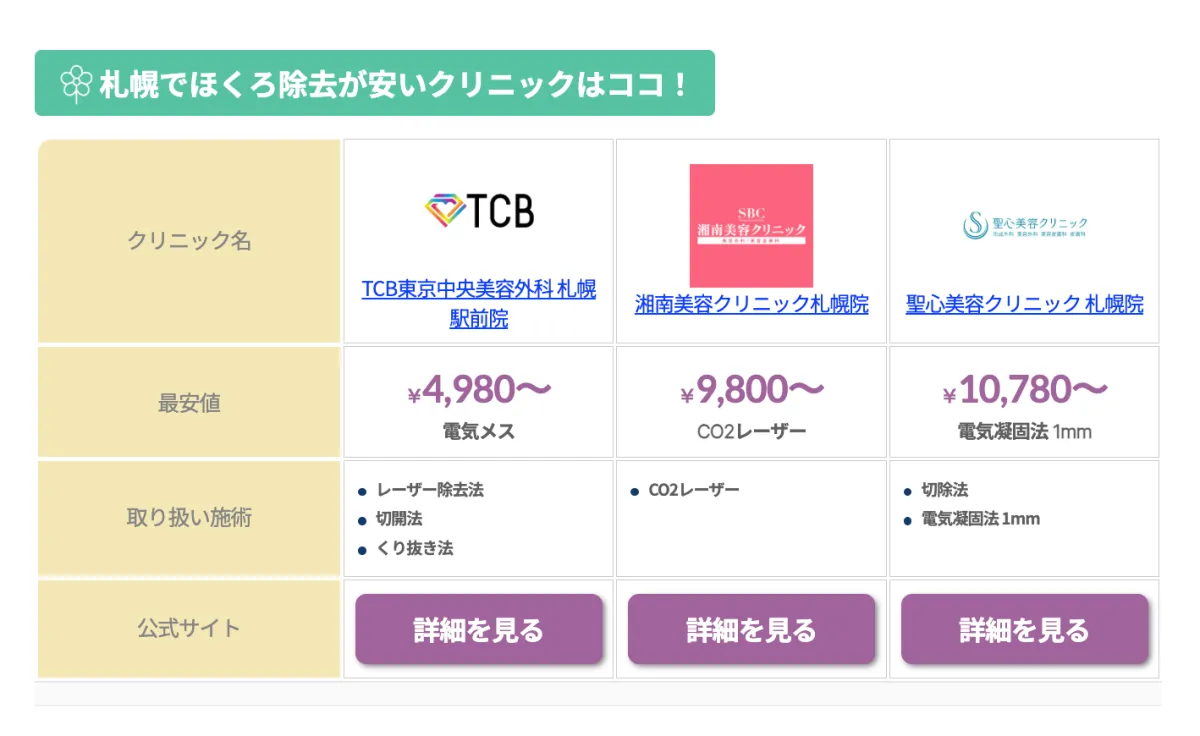Click the ¥9,800〜 price text

(752, 390)
